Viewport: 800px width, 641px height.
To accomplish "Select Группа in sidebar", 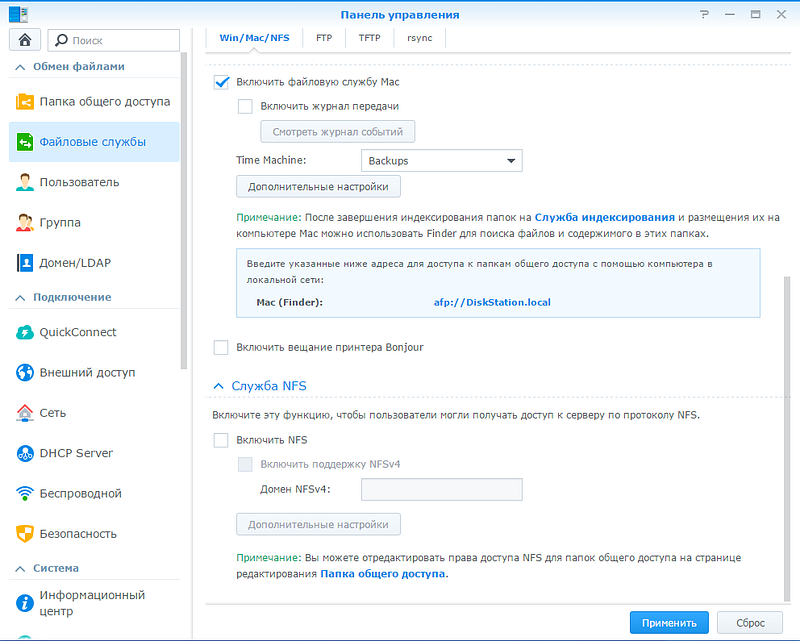I will coord(94,223).
